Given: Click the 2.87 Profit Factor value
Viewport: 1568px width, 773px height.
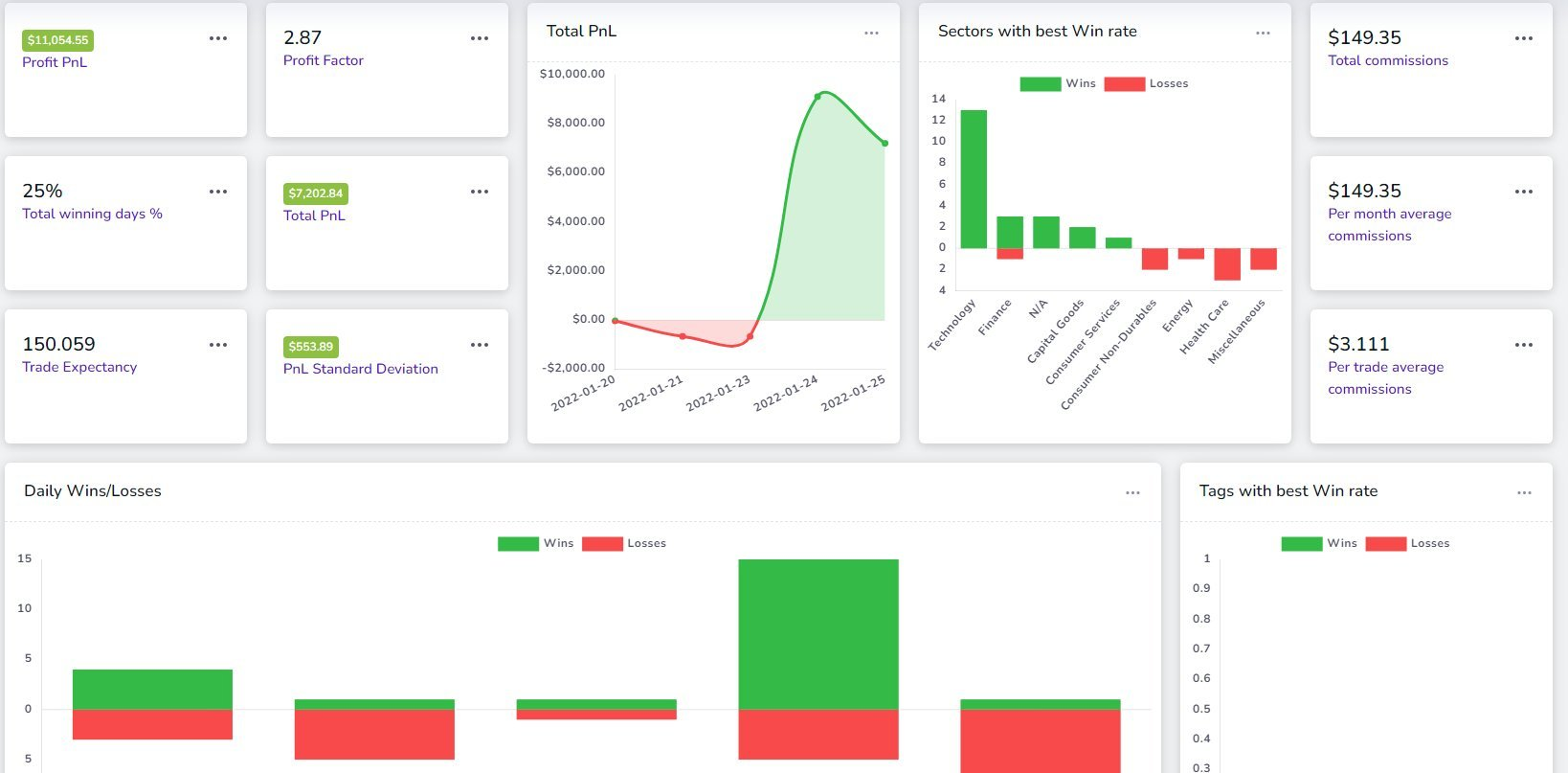Looking at the screenshot, I should tap(302, 37).
